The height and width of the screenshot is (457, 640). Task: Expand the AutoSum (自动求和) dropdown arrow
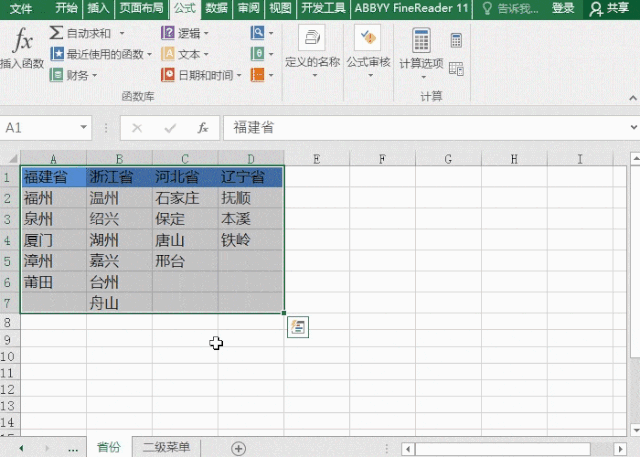(122, 33)
